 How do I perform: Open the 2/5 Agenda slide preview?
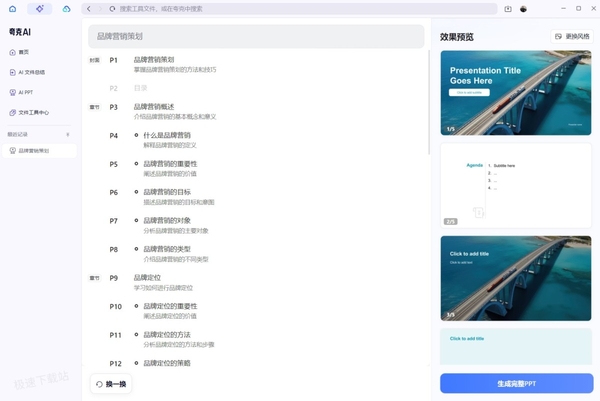pyautogui.click(x=516, y=186)
